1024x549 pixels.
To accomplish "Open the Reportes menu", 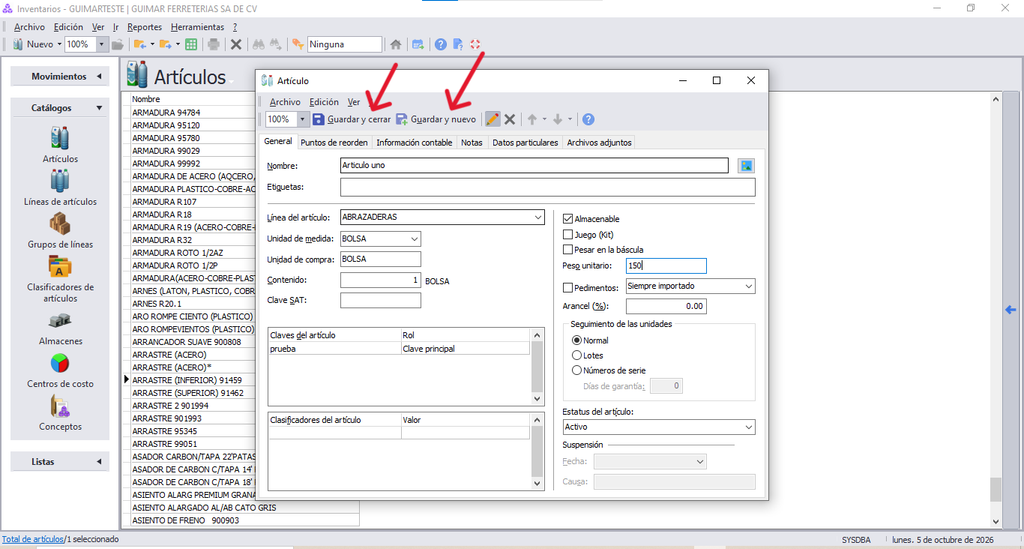I will [x=144, y=27].
